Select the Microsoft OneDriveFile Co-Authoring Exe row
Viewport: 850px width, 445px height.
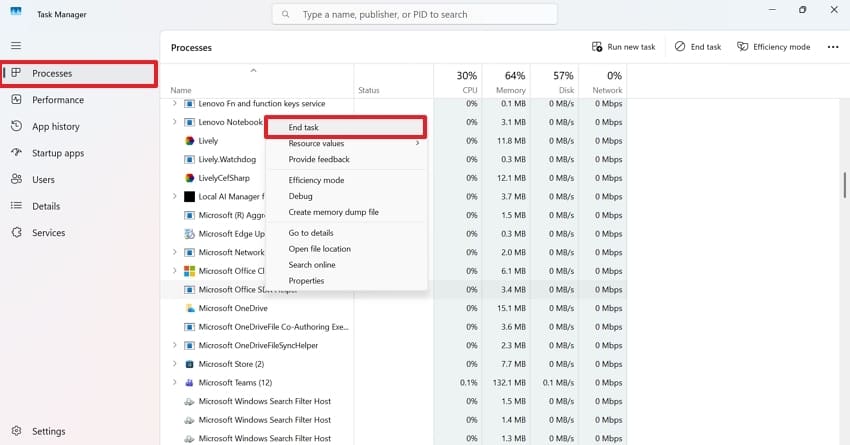tap(394, 327)
